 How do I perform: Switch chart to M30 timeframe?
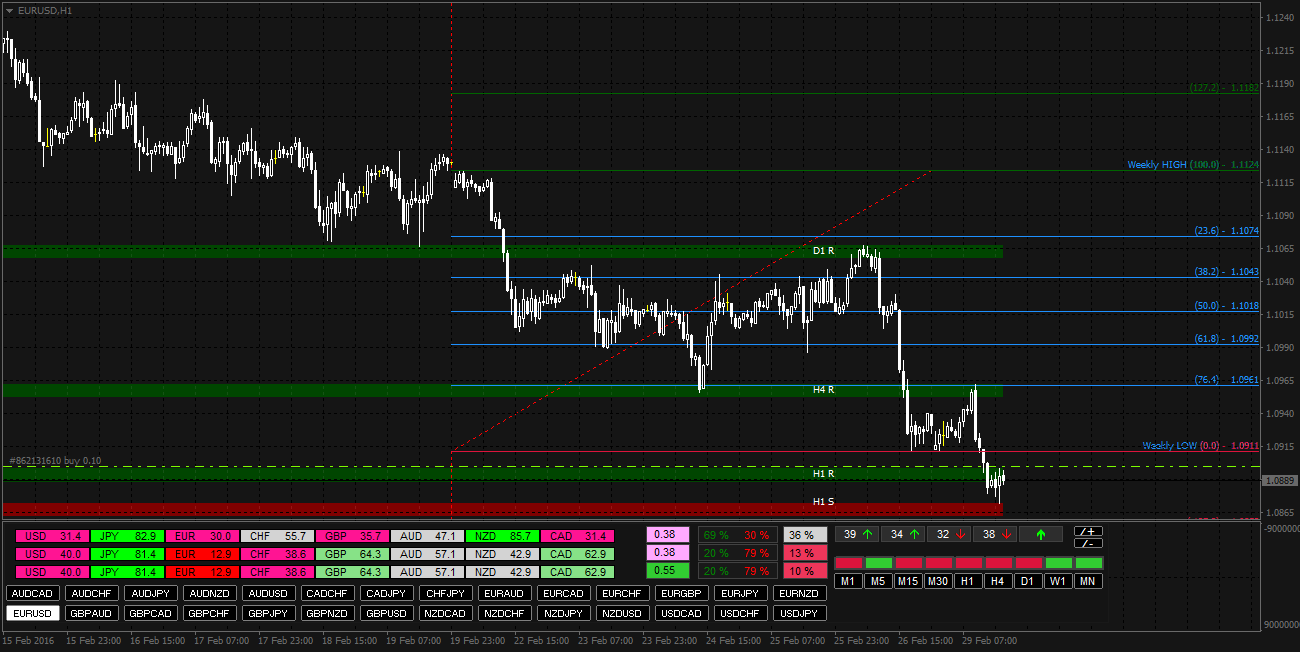point(938,581)
